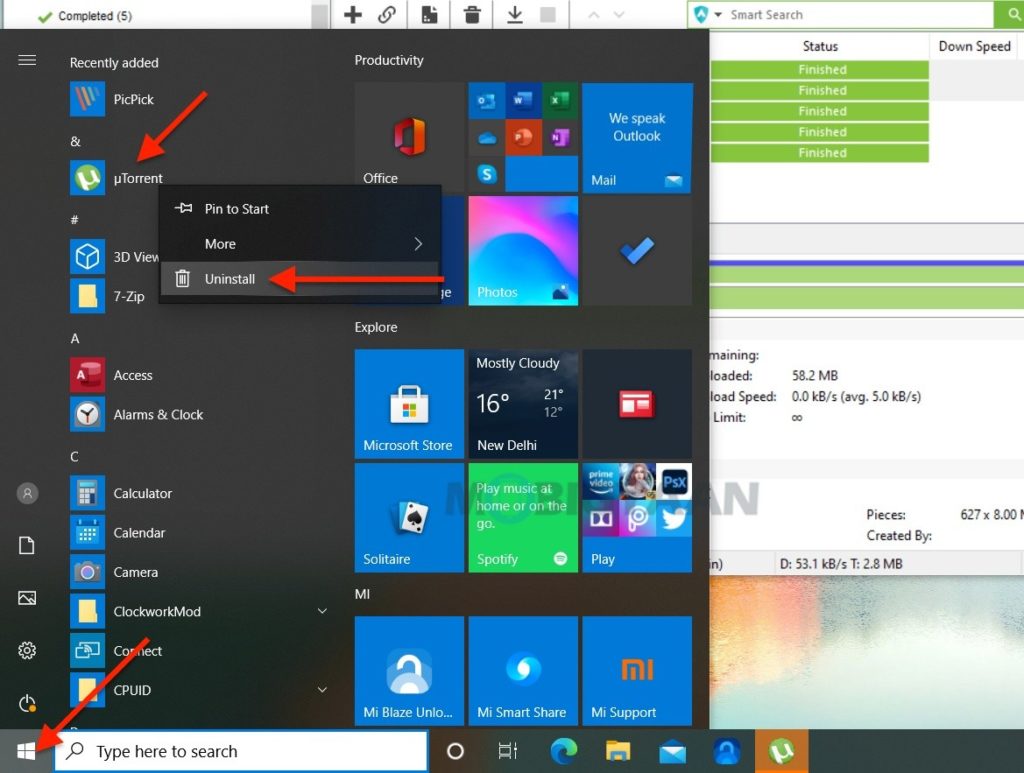1024x773 pixels.
Task: Open PicPick from Recently added
Action: click(x=112, y=99)
